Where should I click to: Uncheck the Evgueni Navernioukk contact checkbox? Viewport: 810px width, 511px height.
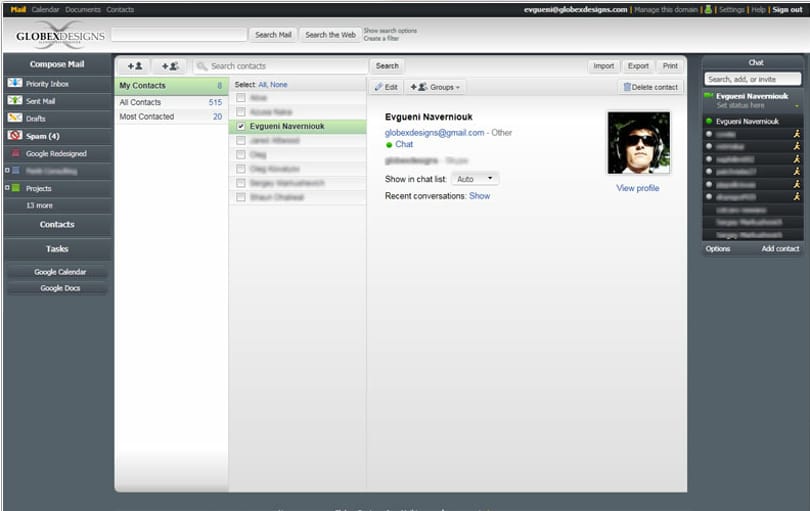coord(241,126)
